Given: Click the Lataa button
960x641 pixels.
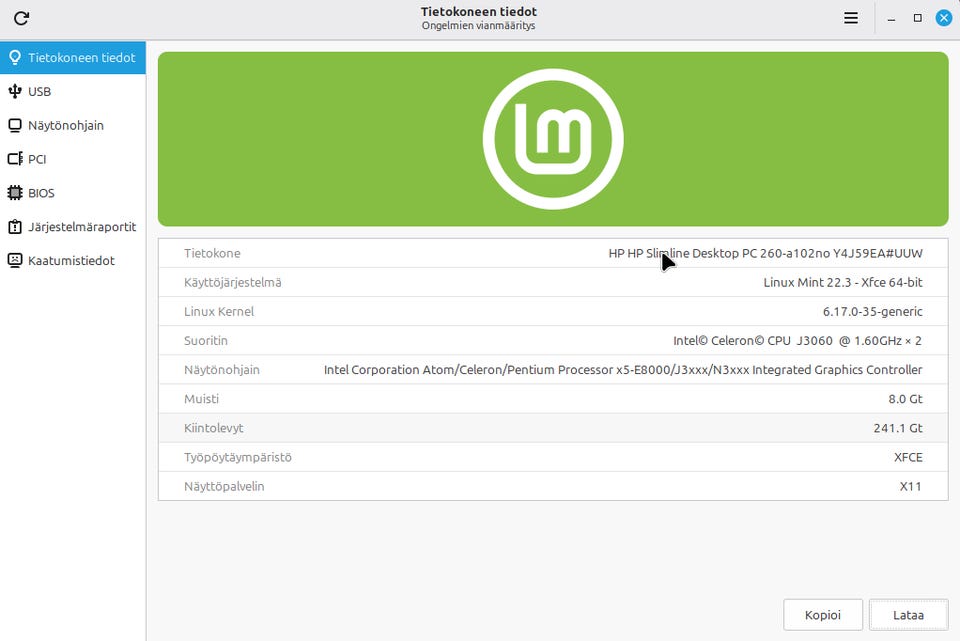Looking at the screenshot, I should [x=908, y=615].
